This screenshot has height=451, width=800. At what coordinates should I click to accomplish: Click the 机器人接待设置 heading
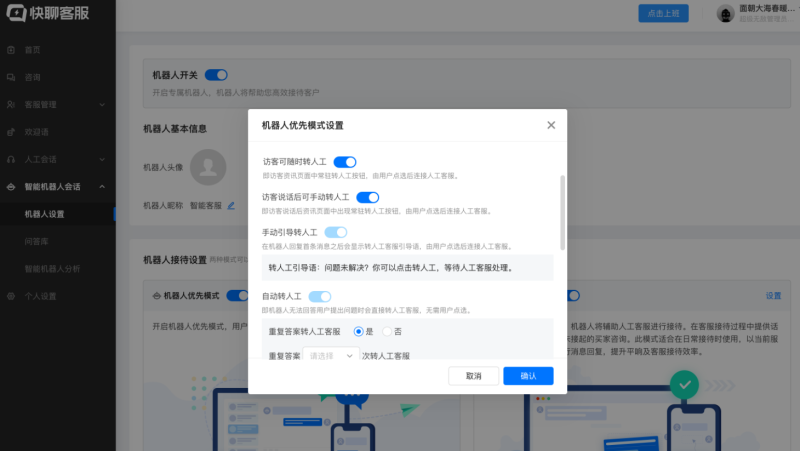175,260
